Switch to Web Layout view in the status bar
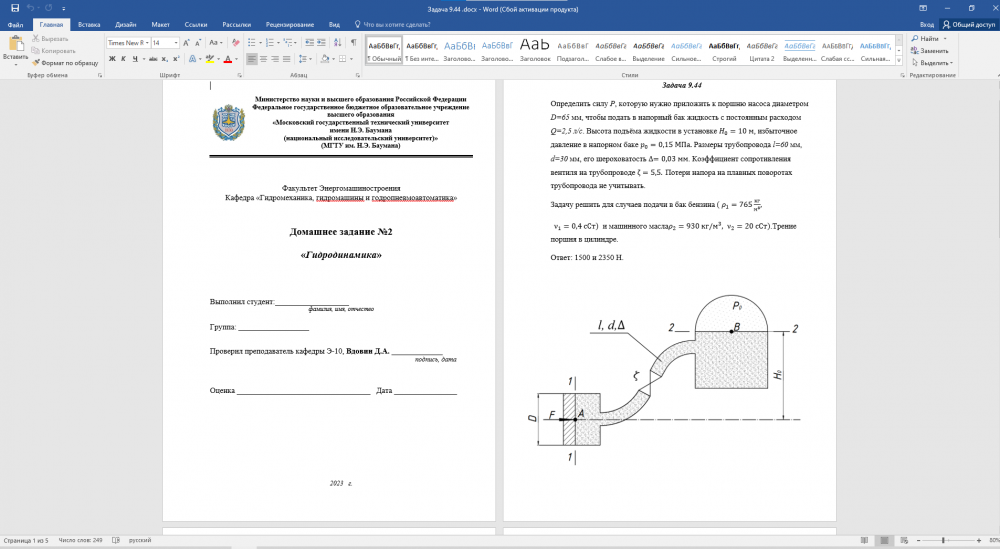This screenshot has height=549, width=1000. (x=904, y=541)
